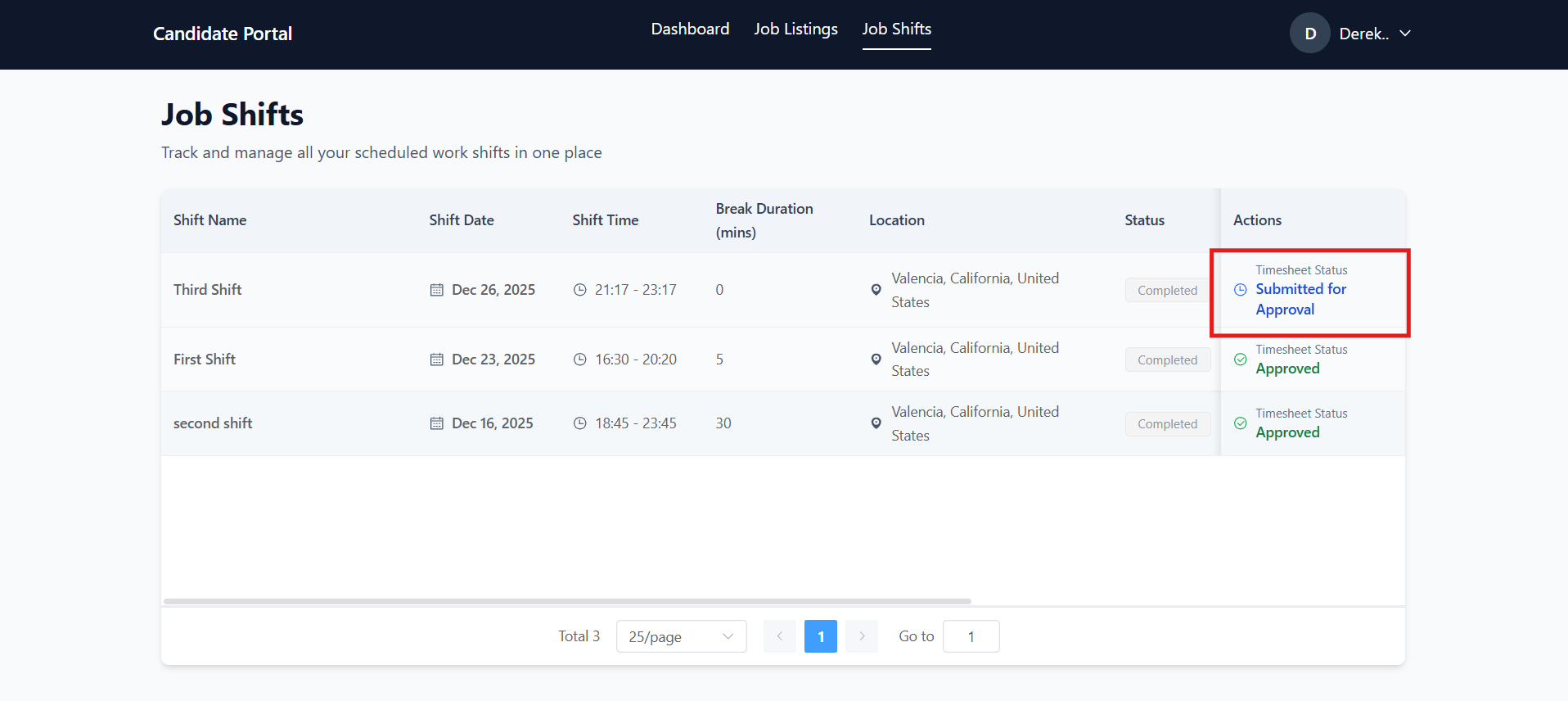1568x701 pixels.
Task: Click the horizontal table scrollbar
Action: [567, 601]
